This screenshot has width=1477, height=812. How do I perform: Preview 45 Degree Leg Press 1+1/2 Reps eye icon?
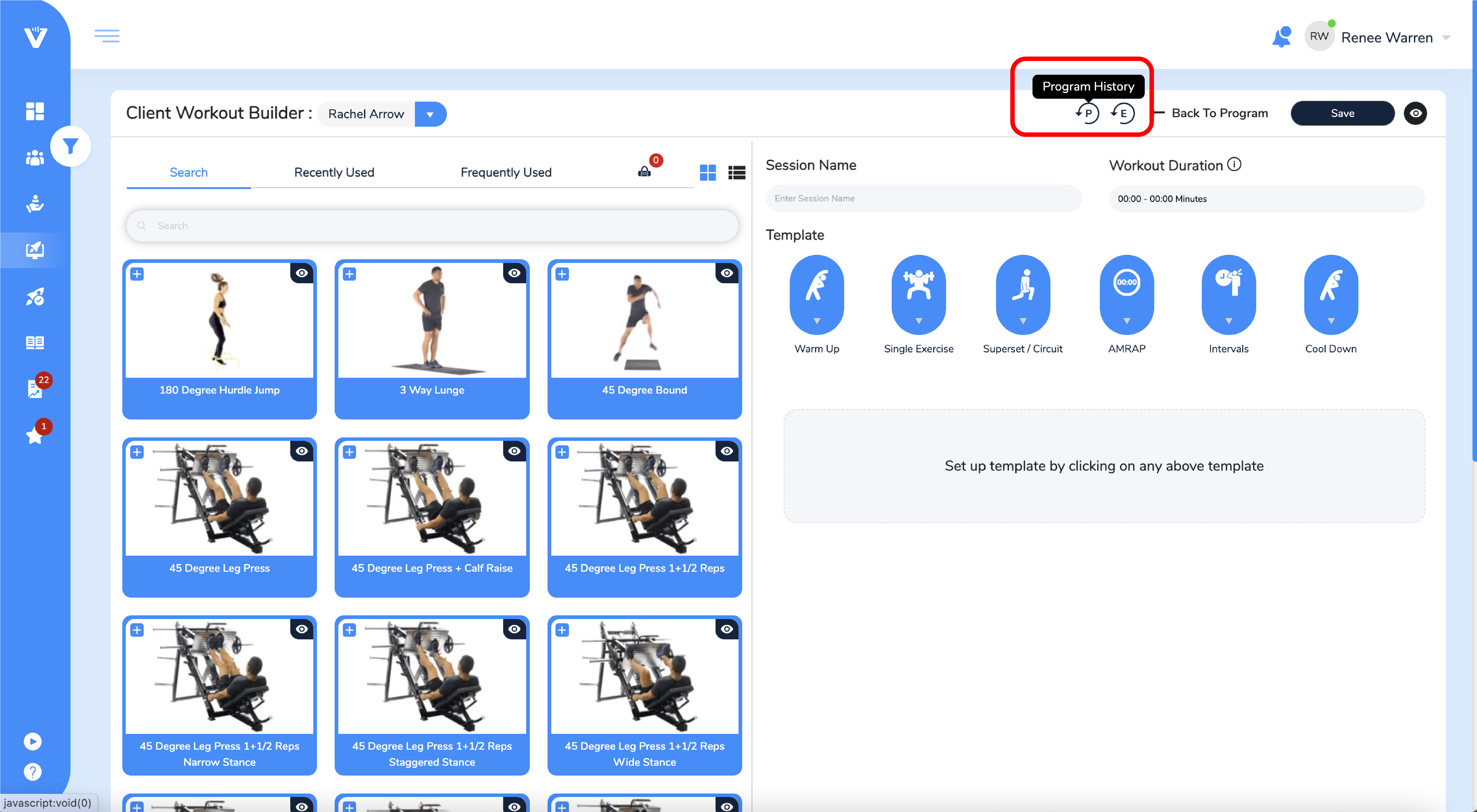click(x=727, y=451)
